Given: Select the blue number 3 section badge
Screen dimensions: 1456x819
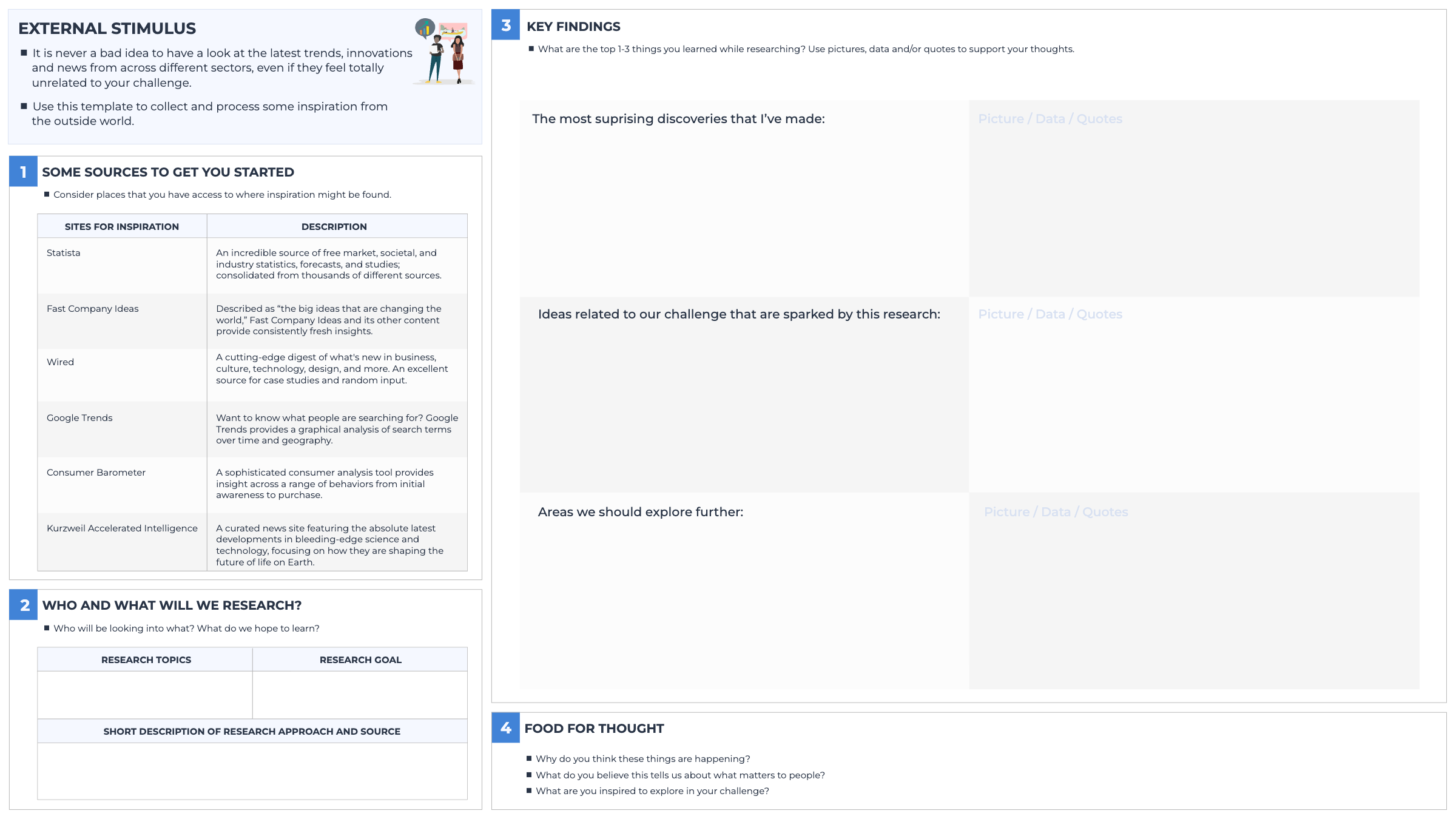Looking at the screenshot, I should tap(505, 25).
